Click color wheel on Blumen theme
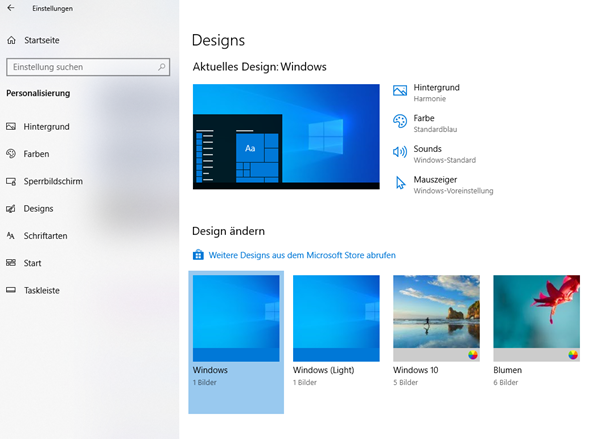 pos(573,355)
